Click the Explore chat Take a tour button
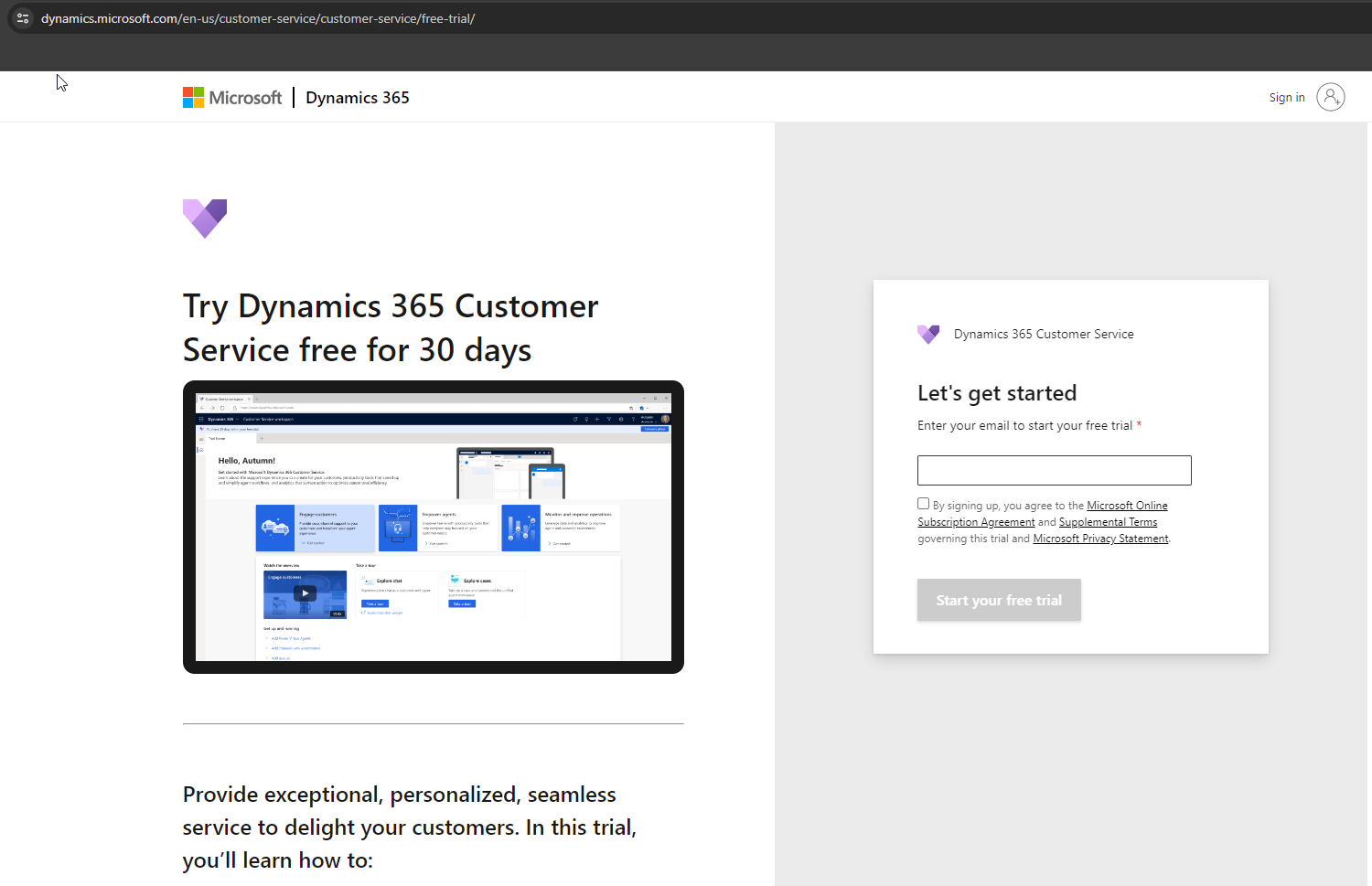The image size is (1372, 886). pos(375,603)
